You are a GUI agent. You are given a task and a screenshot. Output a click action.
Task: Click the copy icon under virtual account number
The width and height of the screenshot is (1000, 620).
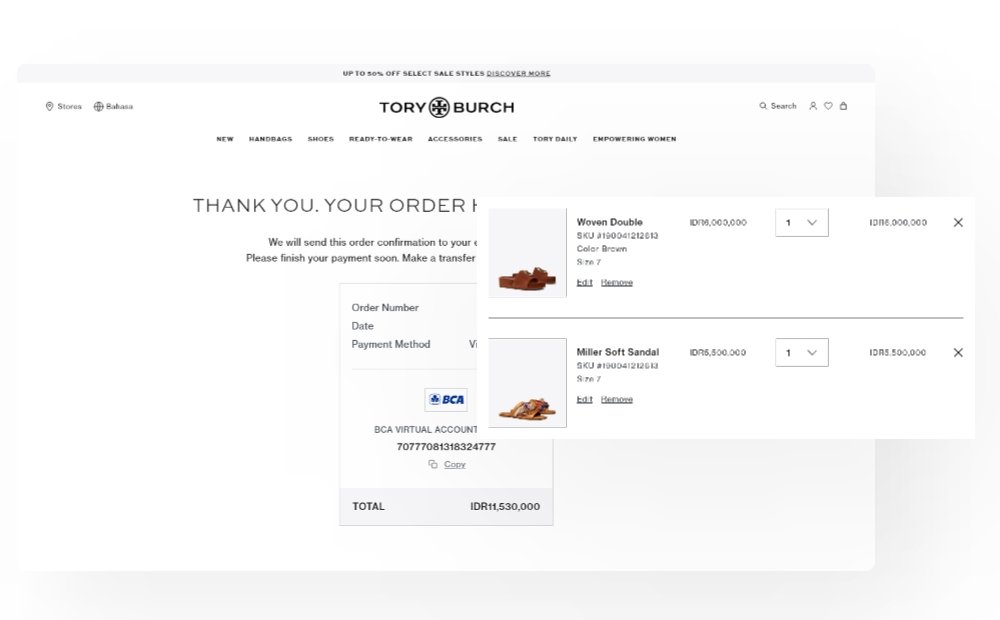[433, 464]
